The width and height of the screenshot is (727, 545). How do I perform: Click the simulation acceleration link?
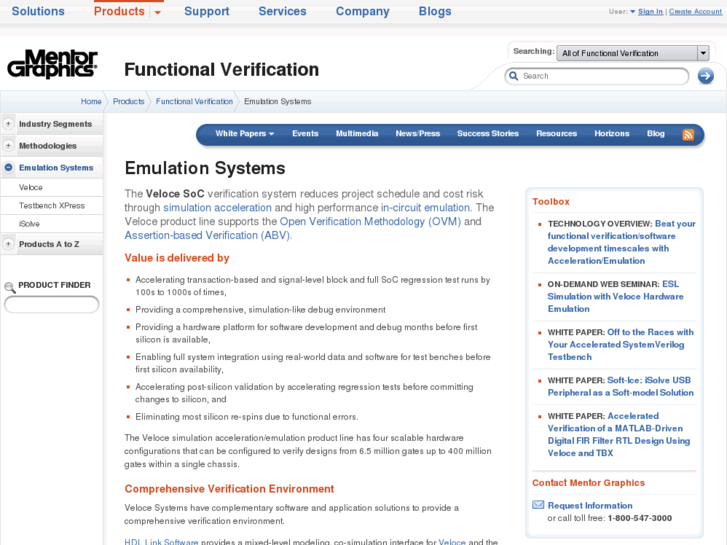click(217, 207)
